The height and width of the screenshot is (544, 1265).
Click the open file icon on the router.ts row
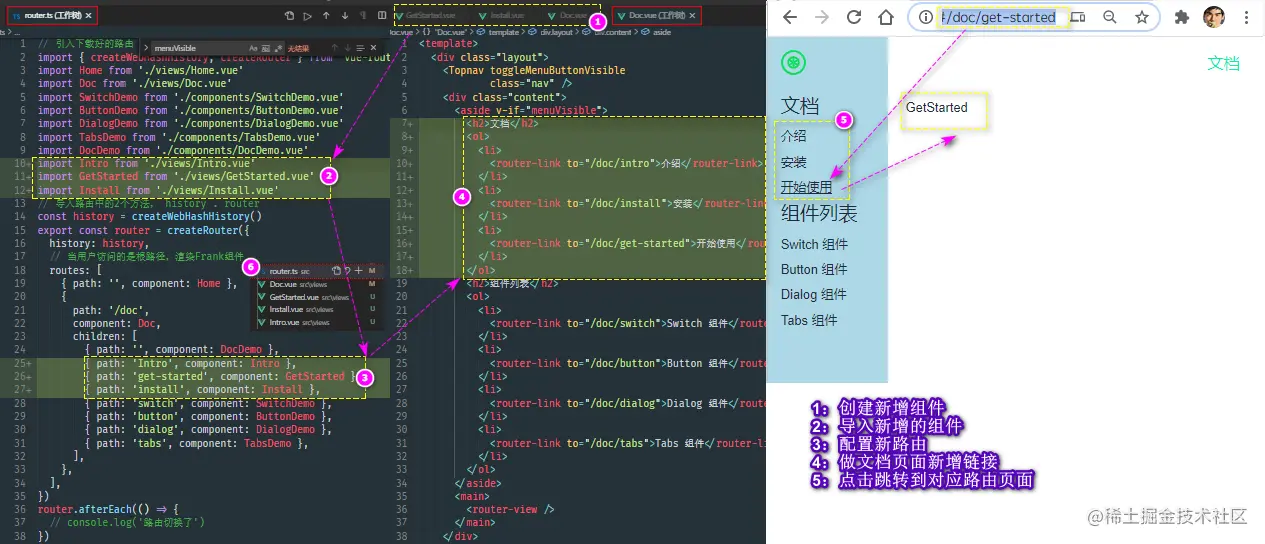[x=337, y=271]
